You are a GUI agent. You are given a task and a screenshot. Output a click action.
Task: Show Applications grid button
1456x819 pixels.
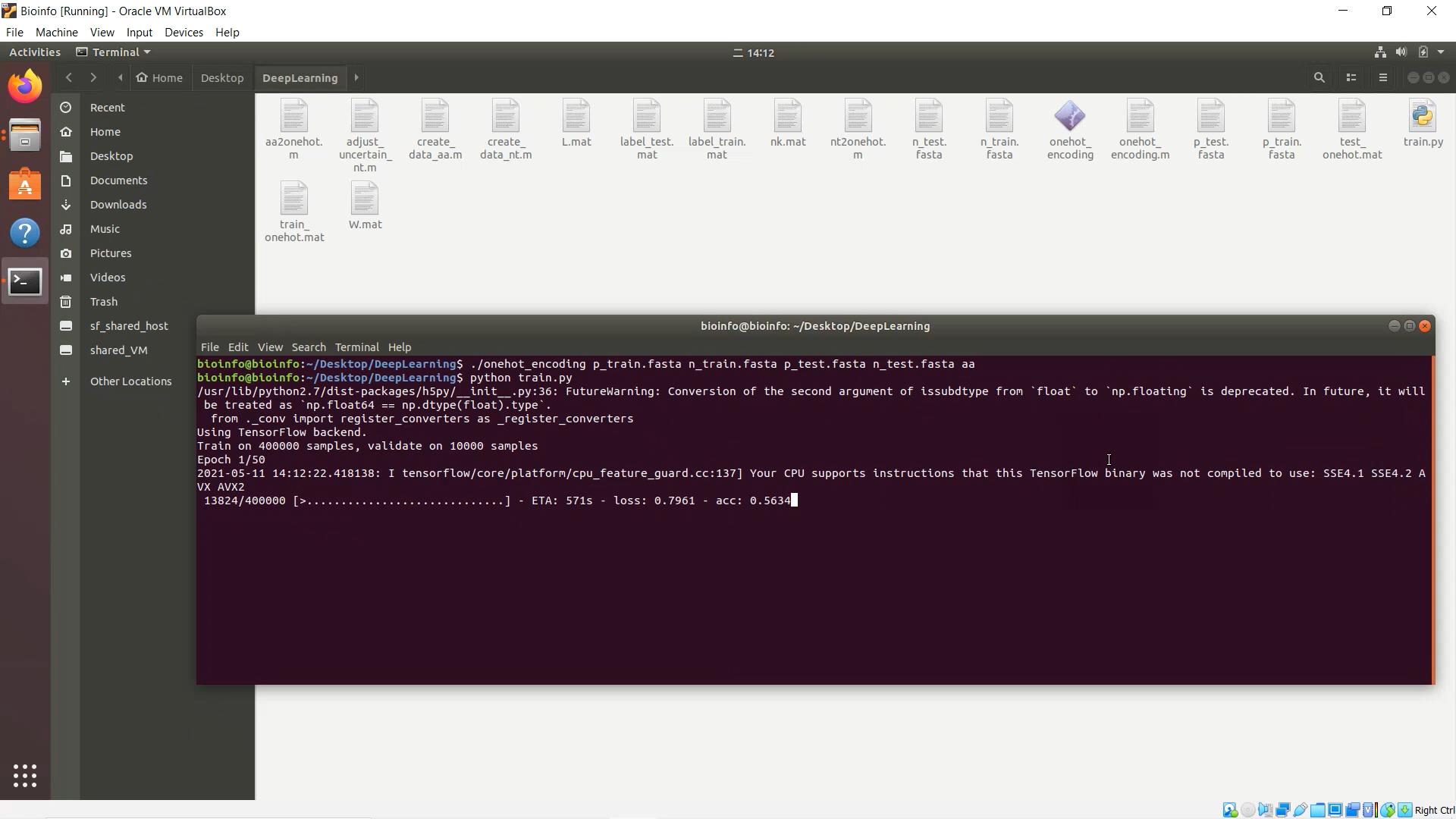pyautogui.click(x=25, y=775)
